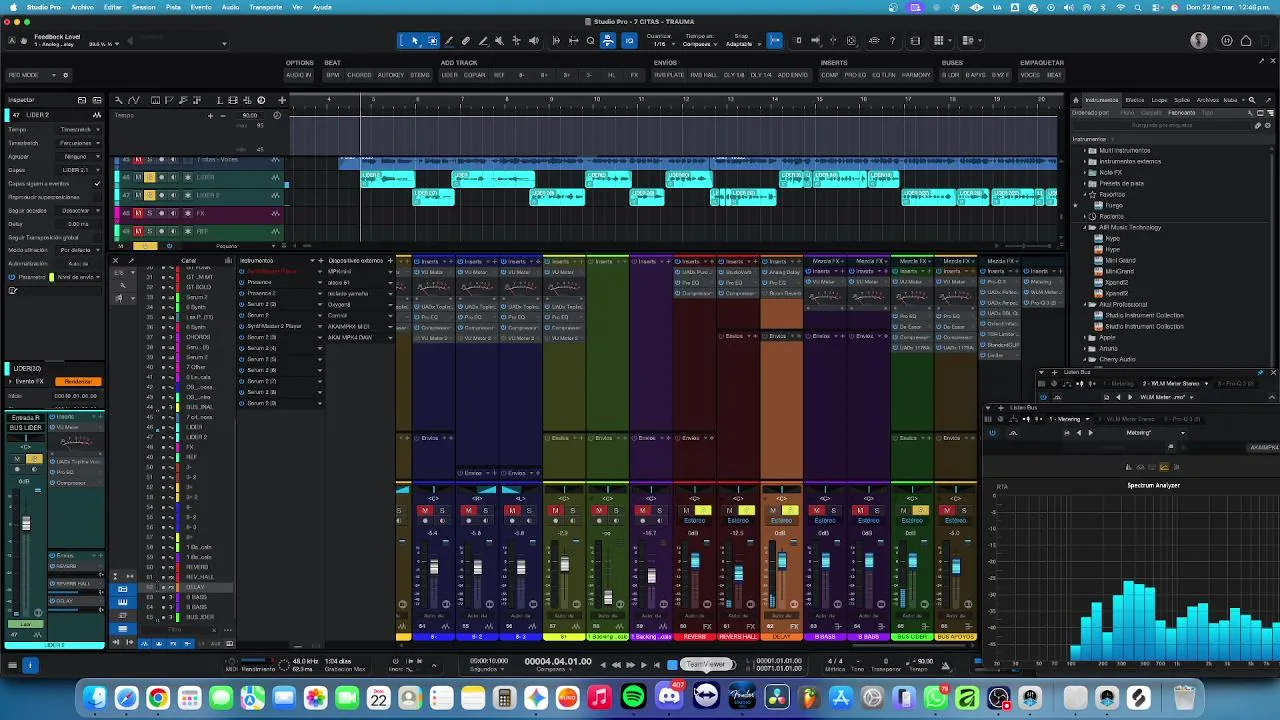Viewport: 1280px width, 720px height.
Task: Switch to the Splice browser tab
Action: (x=1182, y=100)
